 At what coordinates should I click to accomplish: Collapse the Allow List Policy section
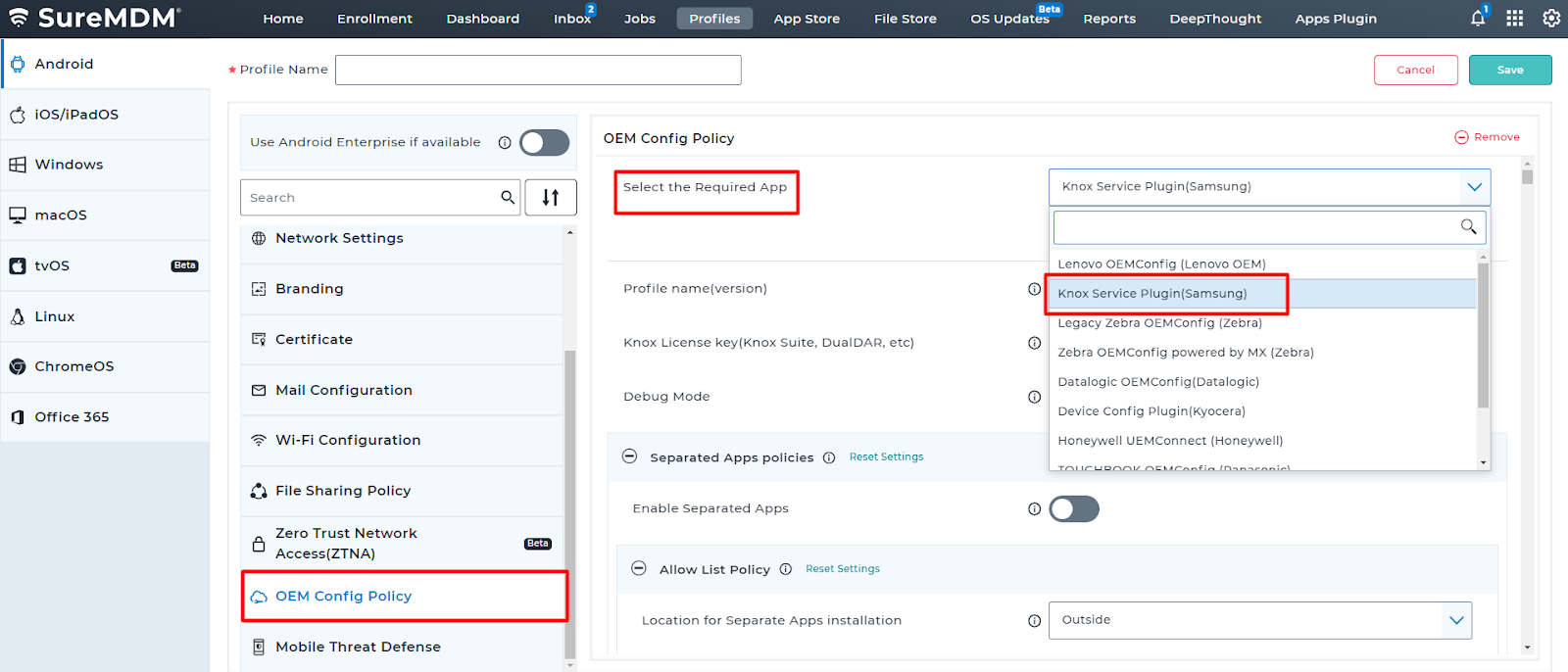(639, 568)
